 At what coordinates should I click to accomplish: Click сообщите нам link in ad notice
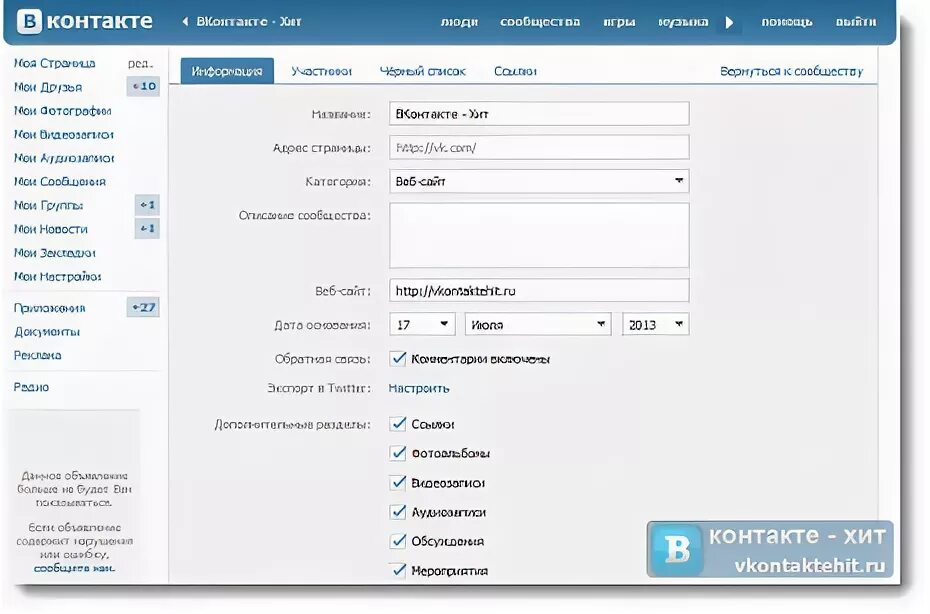74,568
